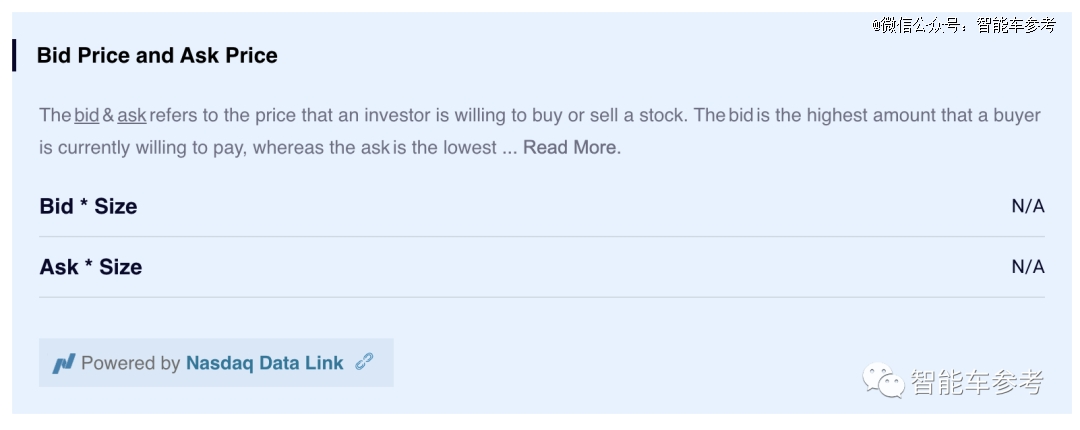Open the underlined "ask" glossary link
This screenshot has height=430, width=1080.
click(132, 115)
